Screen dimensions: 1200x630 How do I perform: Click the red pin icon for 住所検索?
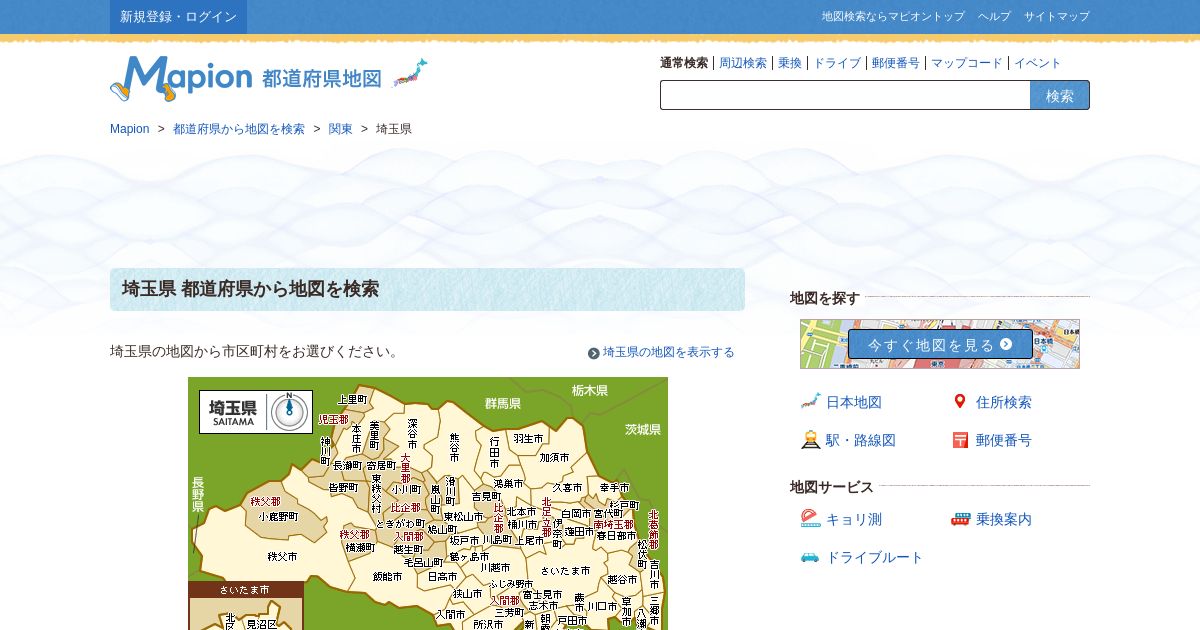click(960, 401)
